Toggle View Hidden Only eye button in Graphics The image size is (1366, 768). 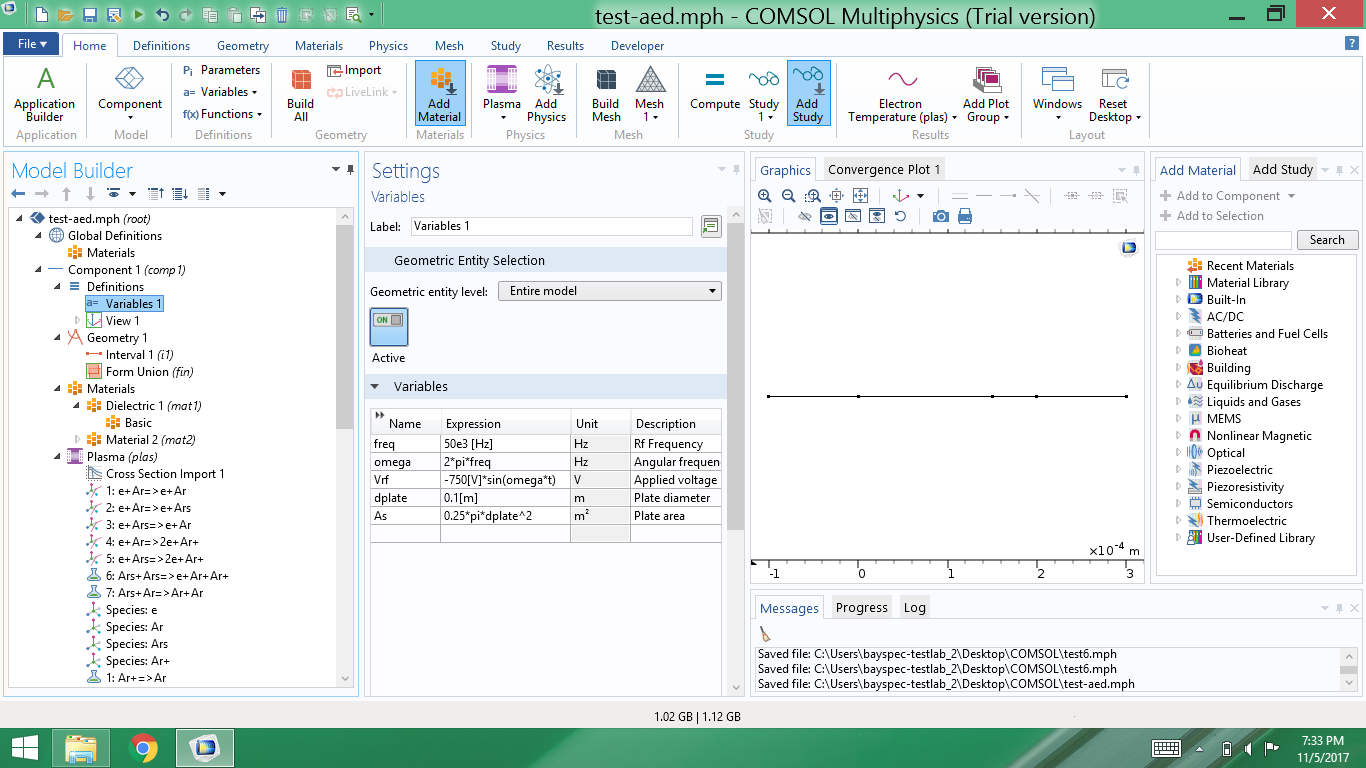click(x=853, y=216)
